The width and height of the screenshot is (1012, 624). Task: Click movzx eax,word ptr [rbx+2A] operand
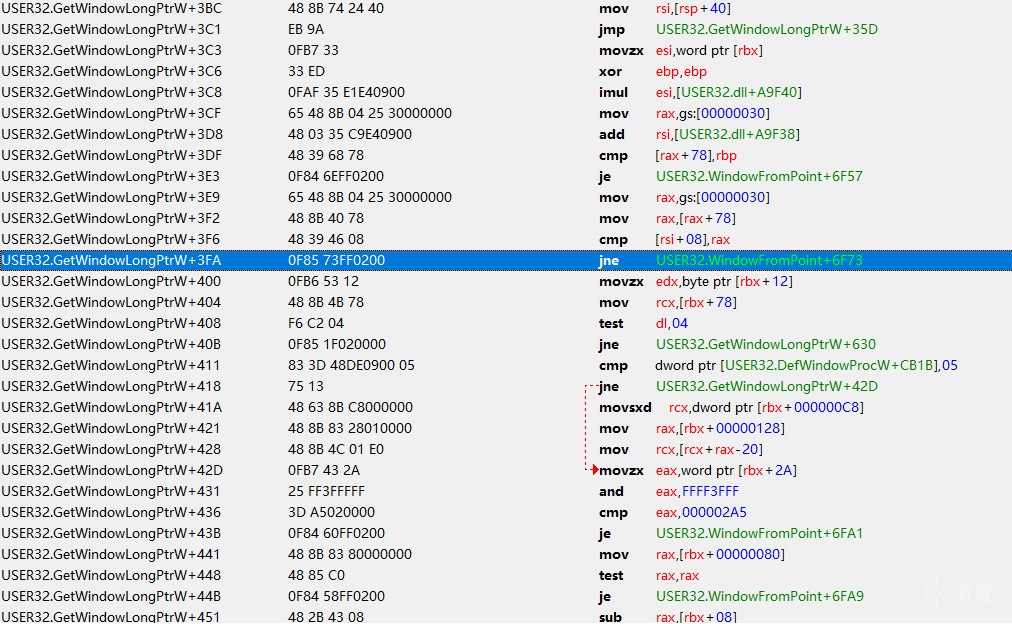point(726,470)
